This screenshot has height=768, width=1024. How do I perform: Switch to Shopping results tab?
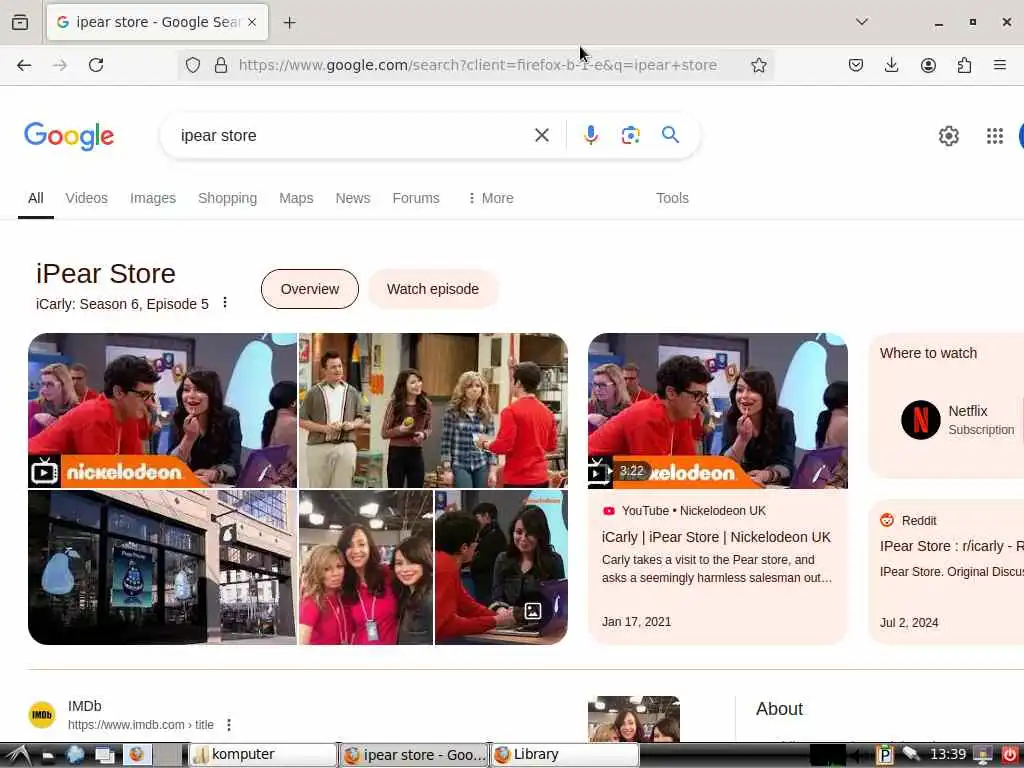[227, 198]
